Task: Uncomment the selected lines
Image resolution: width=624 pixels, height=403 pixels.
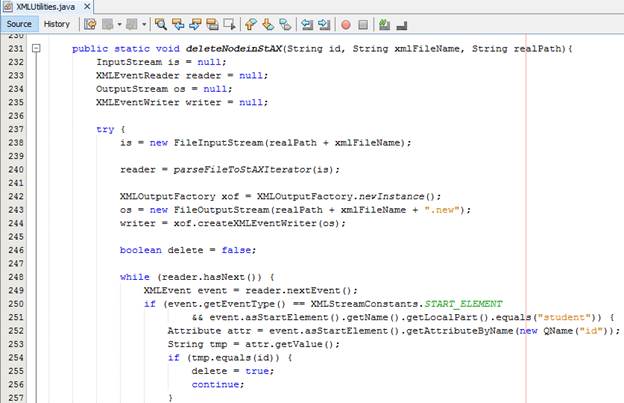Action: tap(402, 25)
